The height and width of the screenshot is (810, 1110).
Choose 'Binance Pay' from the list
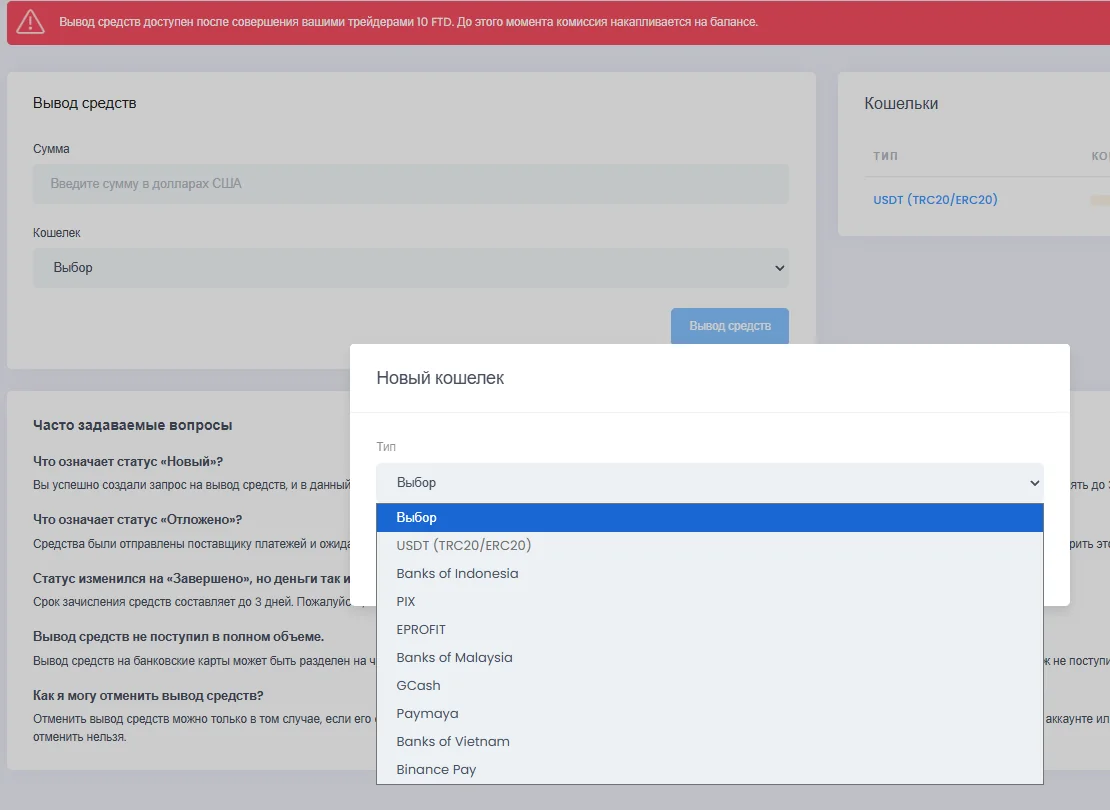[709, 769]
